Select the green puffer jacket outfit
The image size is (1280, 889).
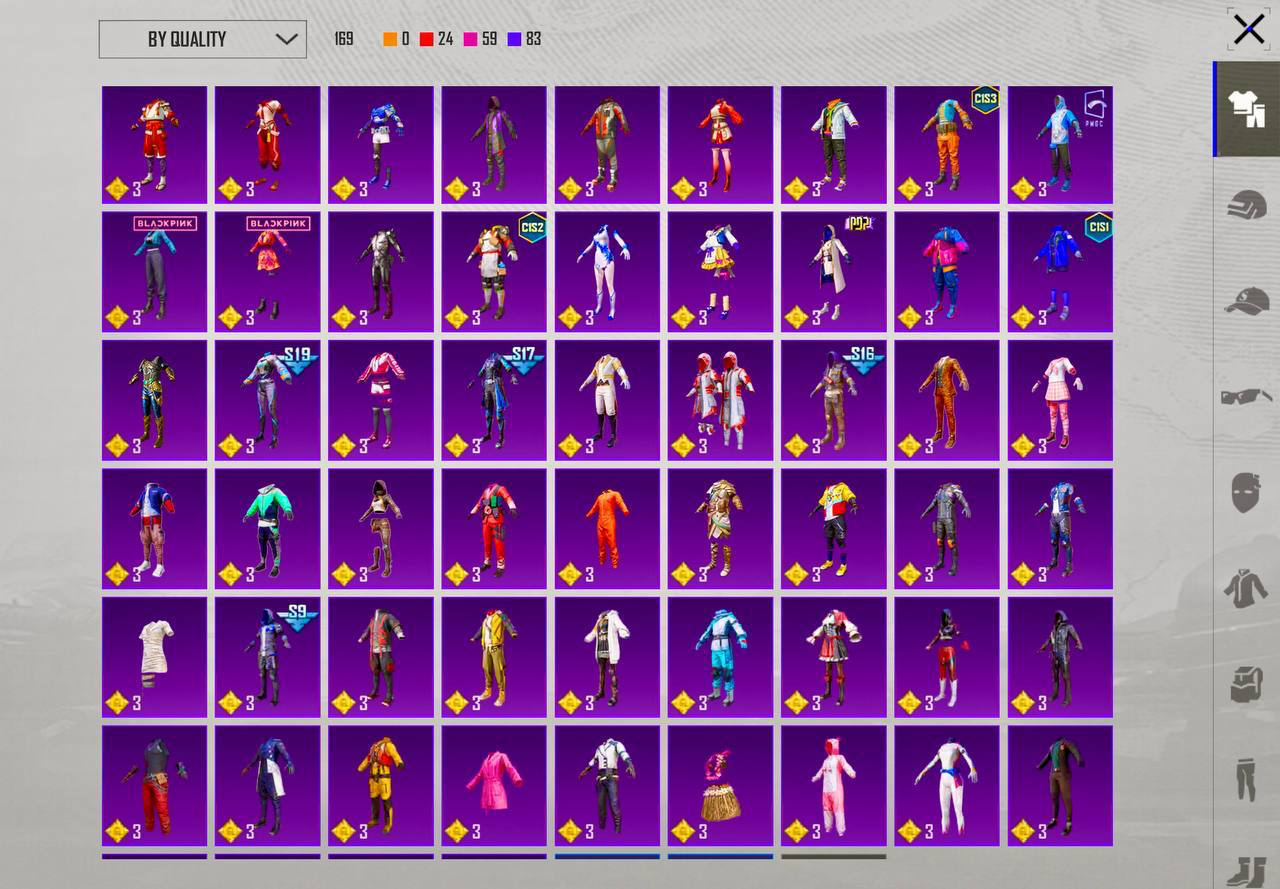tap(268, 529)
